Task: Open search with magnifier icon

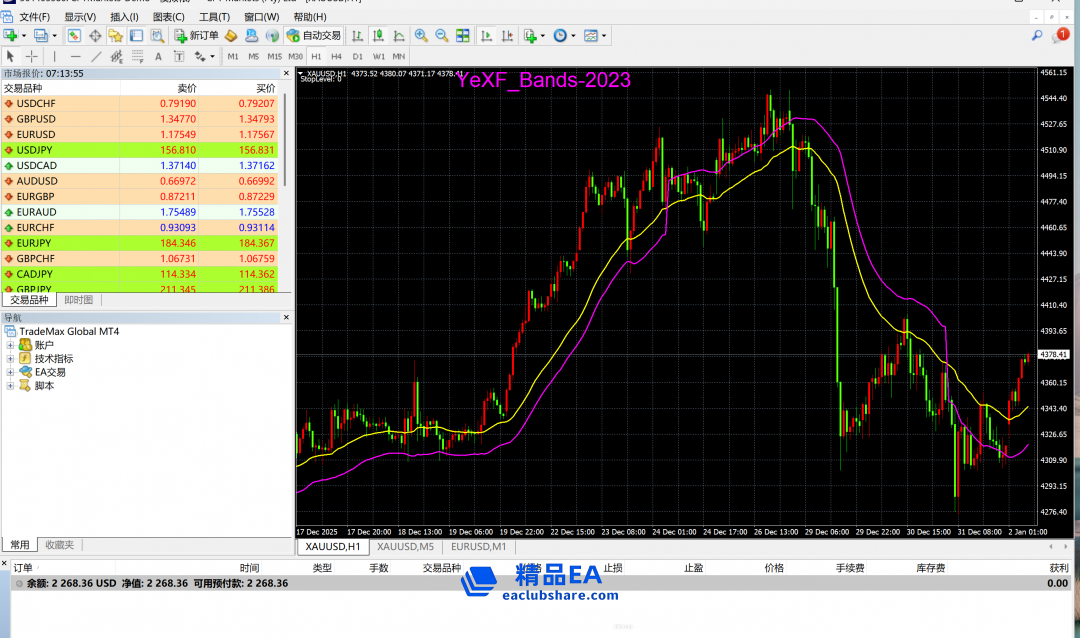Action: click(x=1037, y=35)
